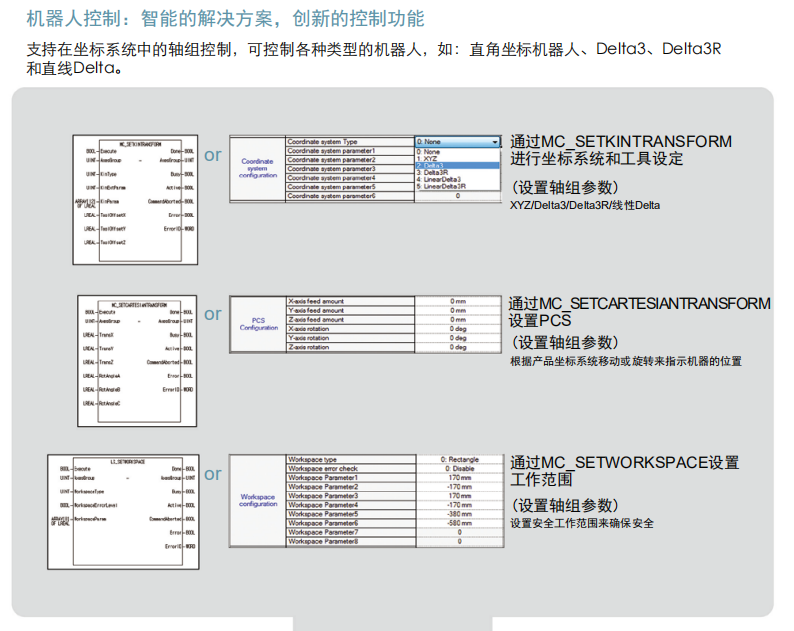Select the 'Coordinate system configuration' group label
794x631 pixels.
[258, 168]
